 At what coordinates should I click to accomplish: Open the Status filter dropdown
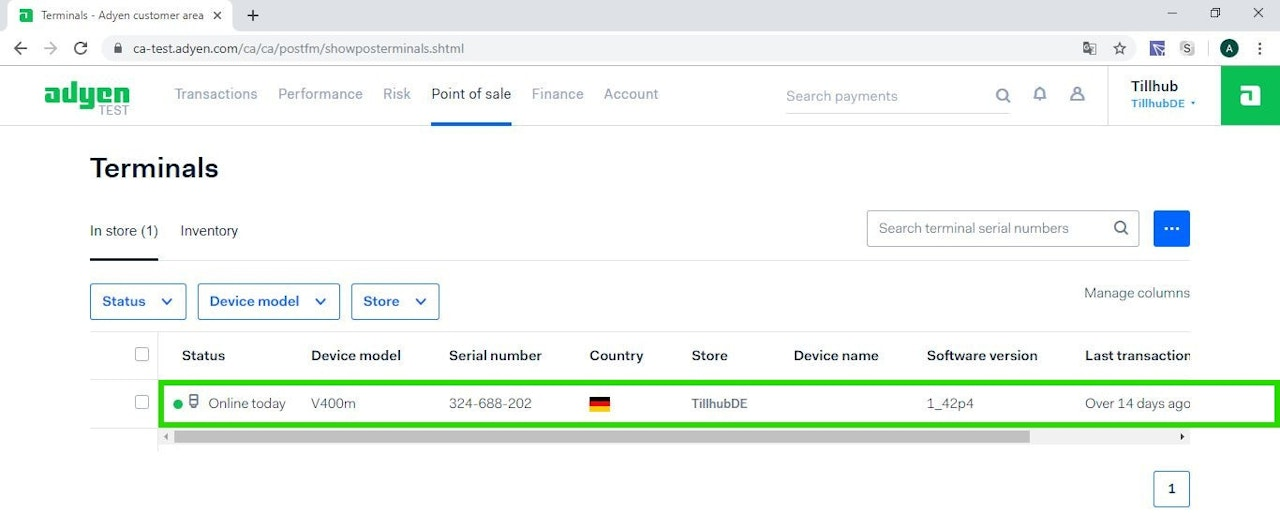138,301
